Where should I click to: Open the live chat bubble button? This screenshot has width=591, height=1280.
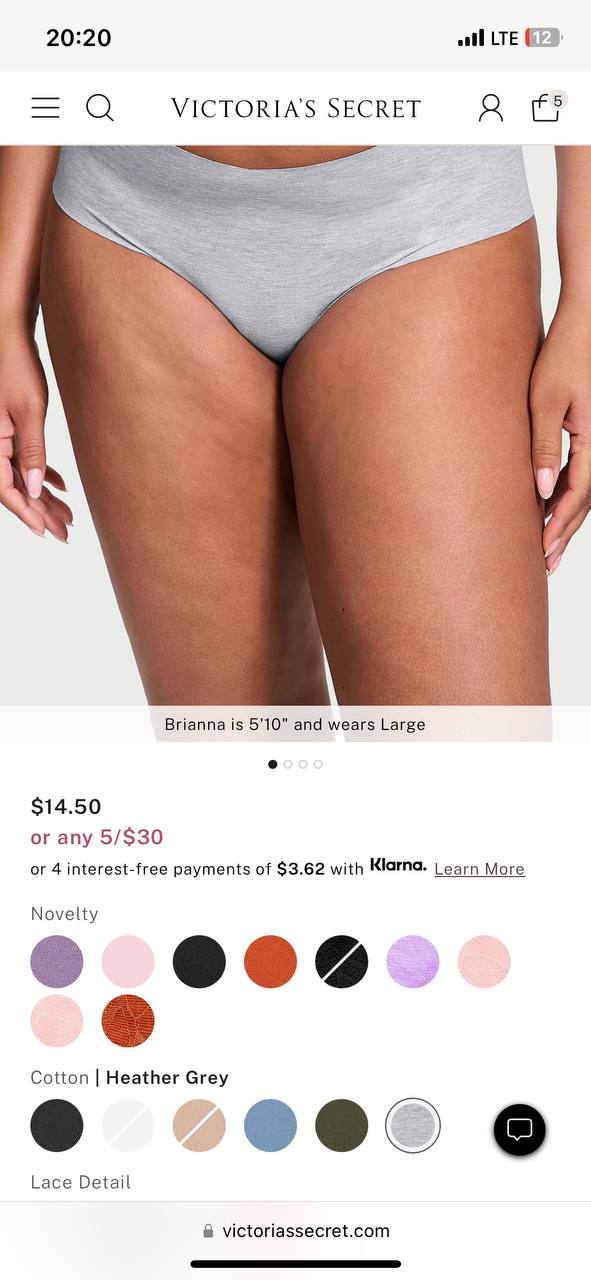(x=520, y=1130)
